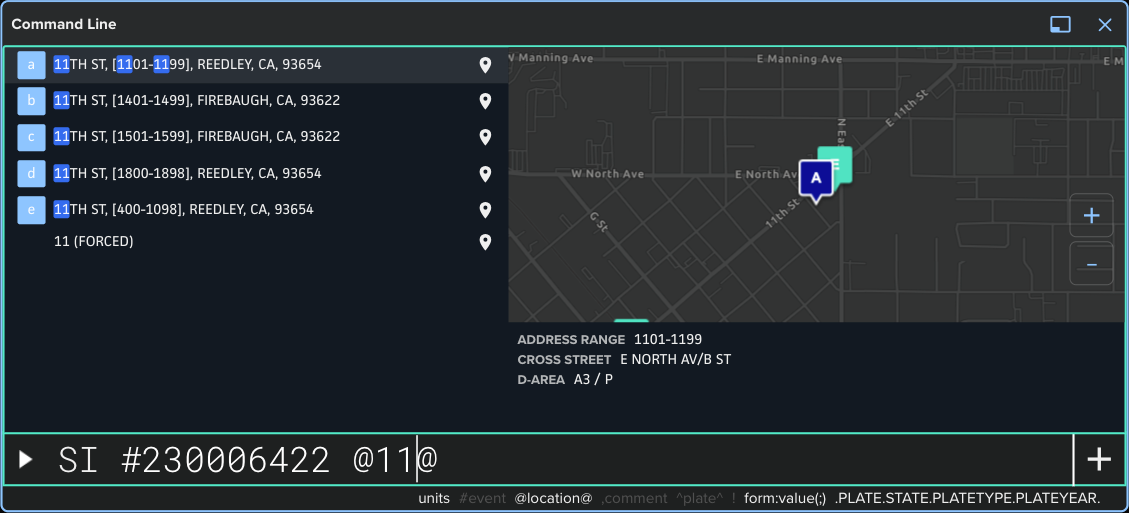This screenshot has width=1129, height=513.
Task: Expand the command line arrow at left
Action: 26,460
